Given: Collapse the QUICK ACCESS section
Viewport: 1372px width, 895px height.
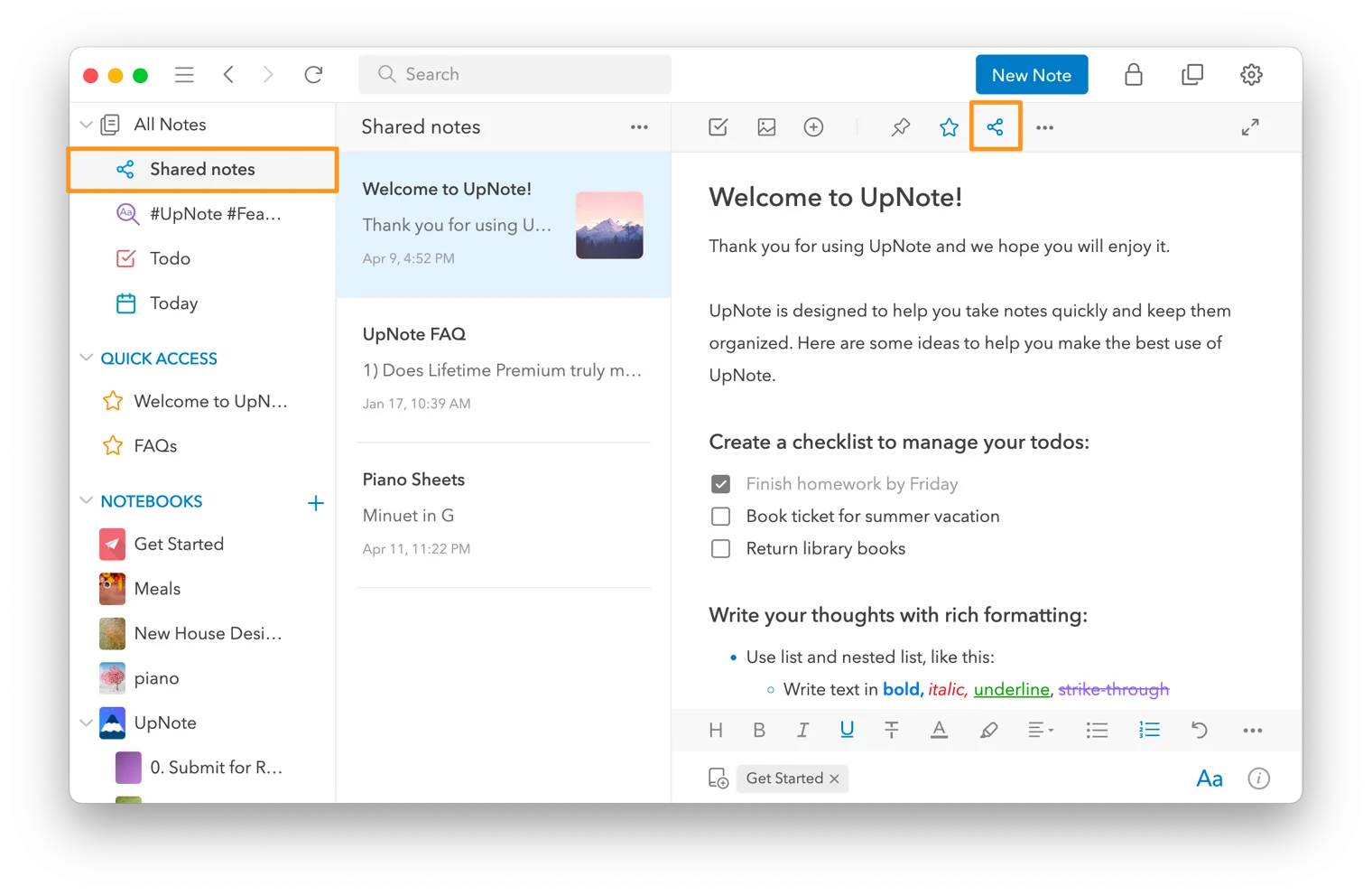Looking at the screenshot, I should pos(87,359).
